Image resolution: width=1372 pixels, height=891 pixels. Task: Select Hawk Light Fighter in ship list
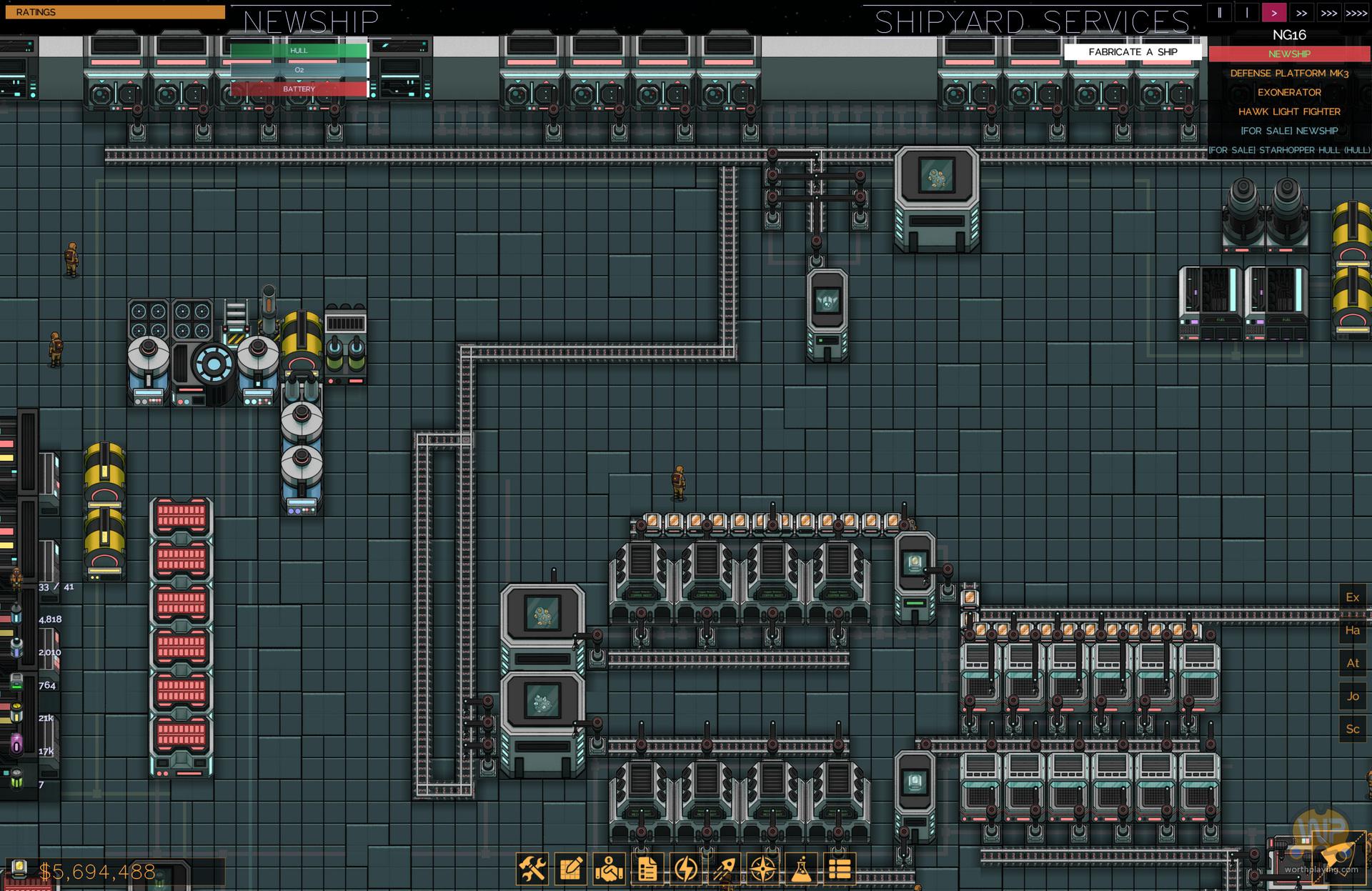(1289, 111)
